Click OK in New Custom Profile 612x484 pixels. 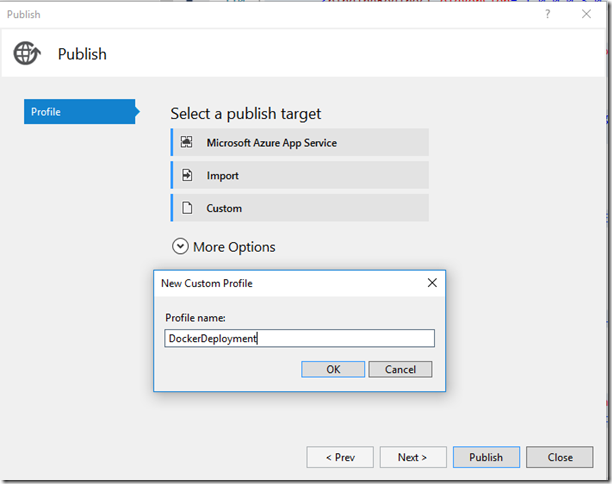333,369
